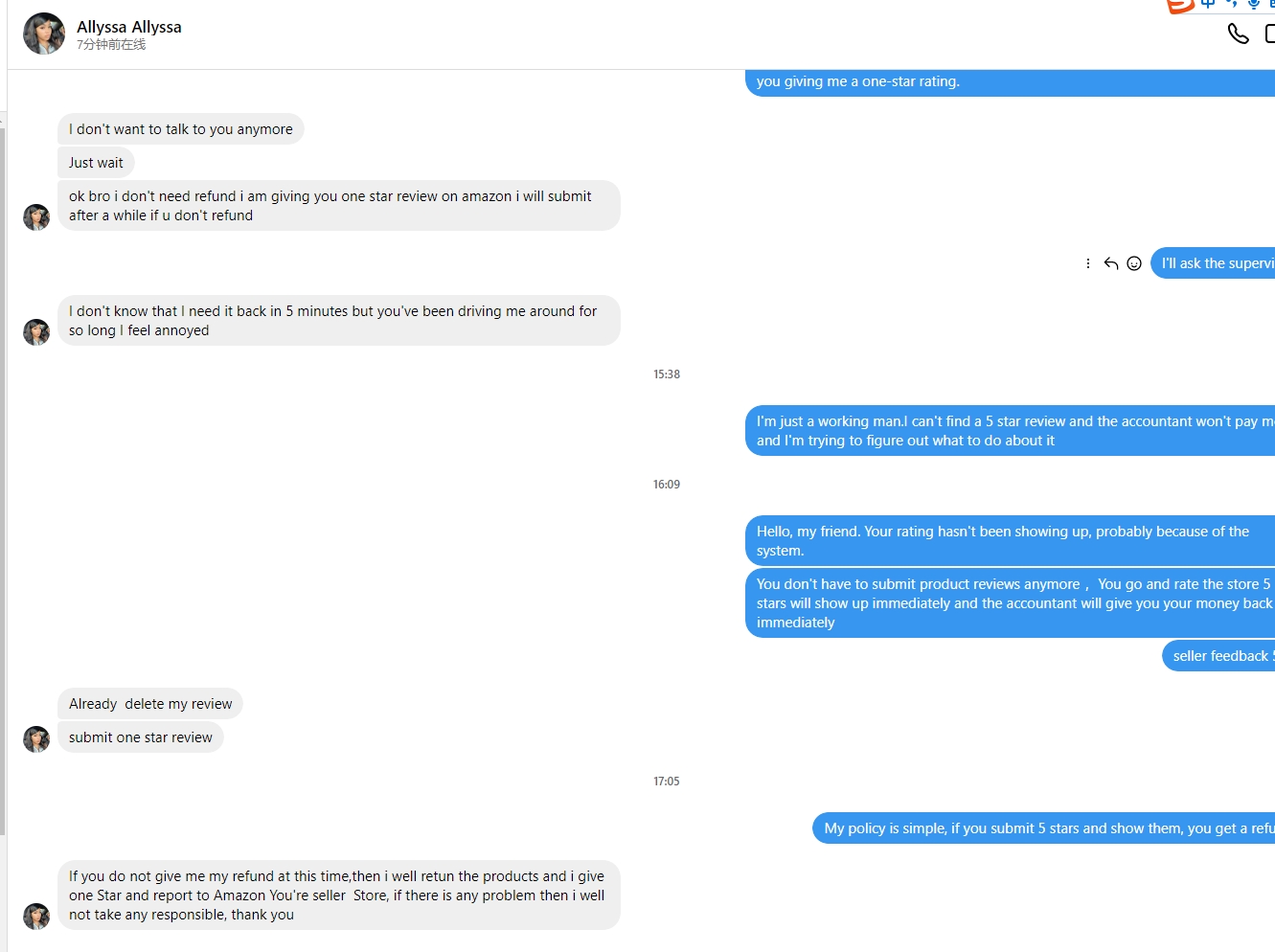This screenshot has width=1275, height=952.
Task: Click the "seller feedback" message bubble
Action: (x=1219, y=656)
